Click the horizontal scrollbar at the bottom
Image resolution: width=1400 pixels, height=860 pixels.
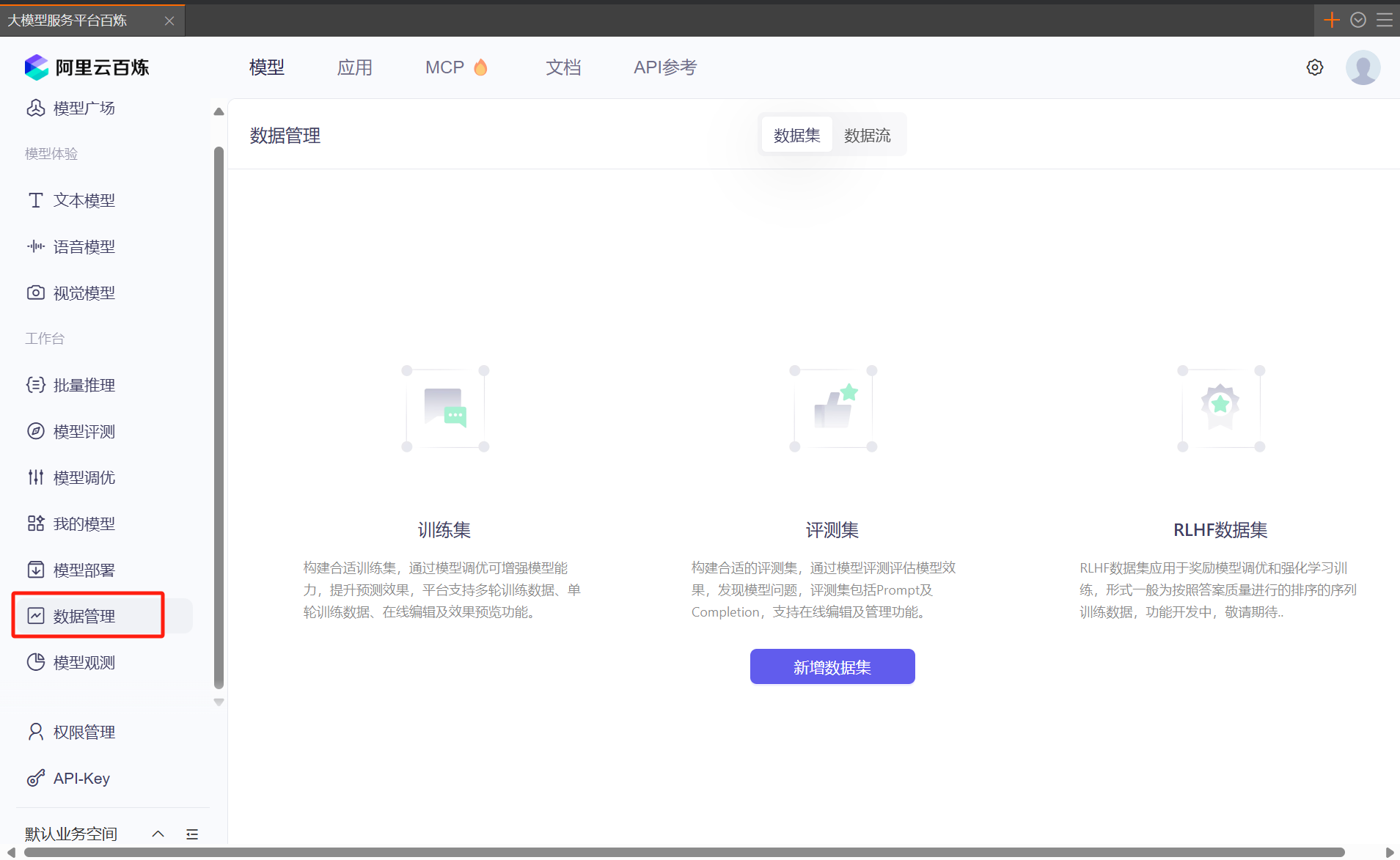tap(684, 853)
